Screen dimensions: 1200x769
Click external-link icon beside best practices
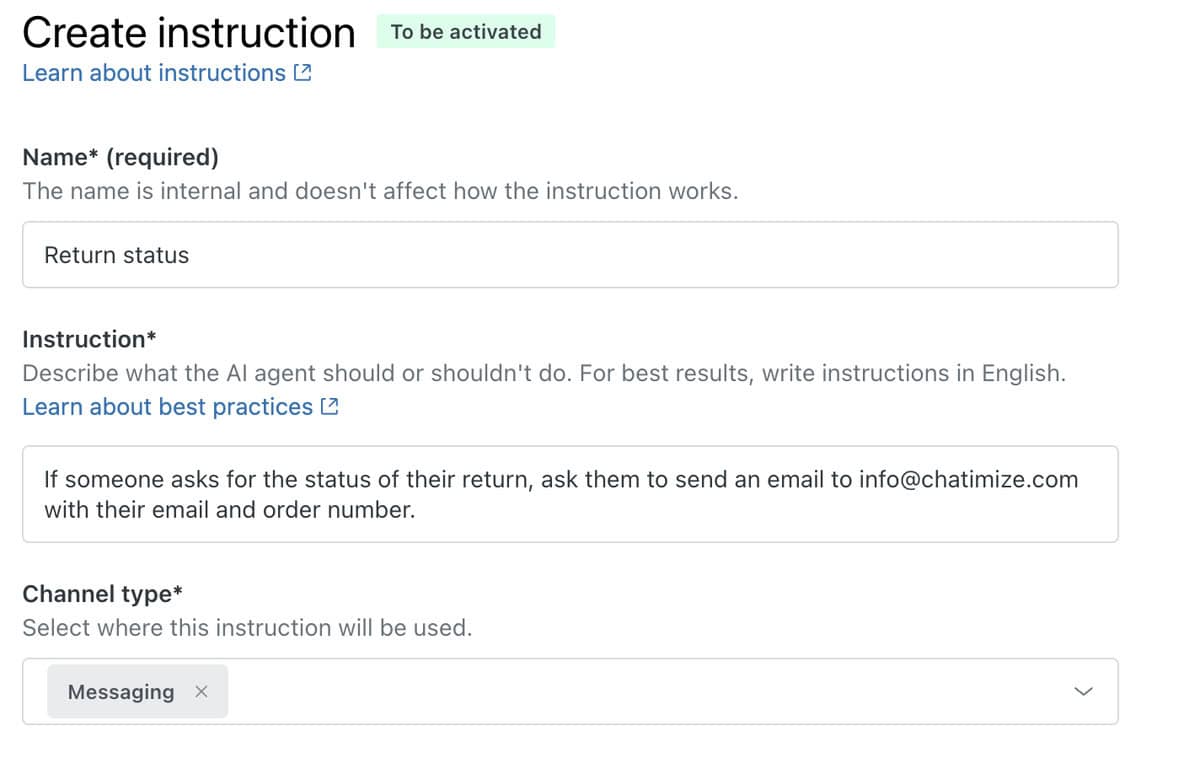pyautogui.click(x=330, y=407)
